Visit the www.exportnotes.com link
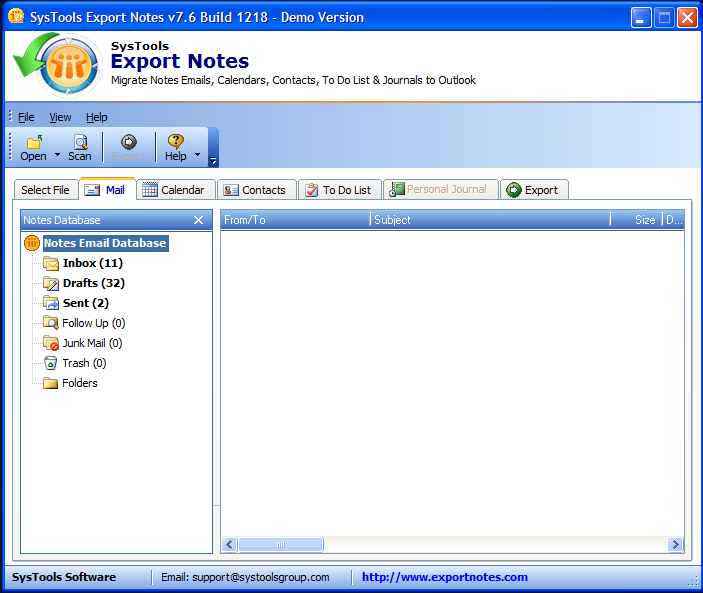The width and height of the screenshot is (703, 593). pyautogui.click(x=444, y=577)
